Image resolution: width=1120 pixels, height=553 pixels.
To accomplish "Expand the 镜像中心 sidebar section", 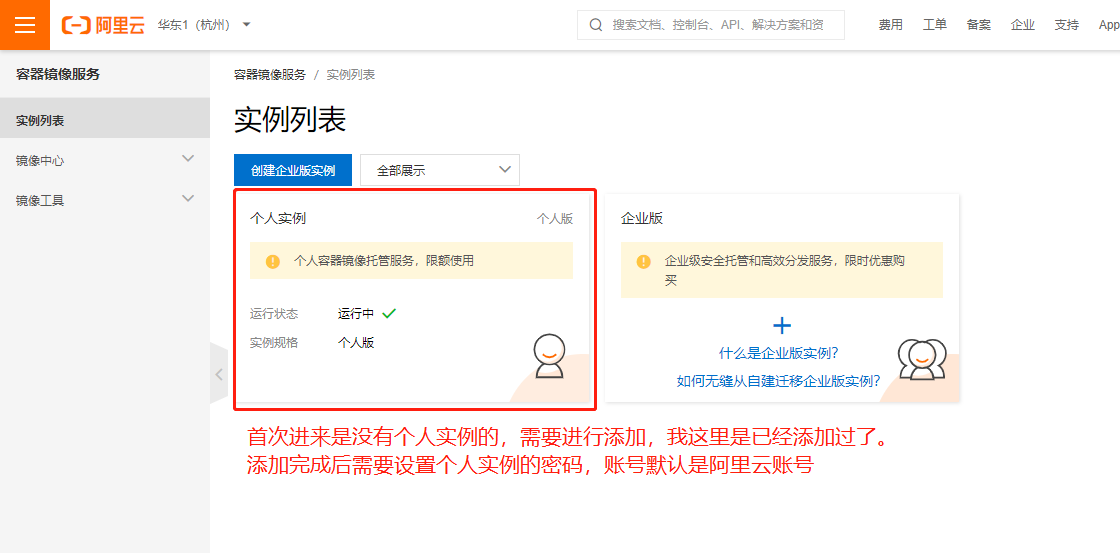I will [x=105, y=161].
